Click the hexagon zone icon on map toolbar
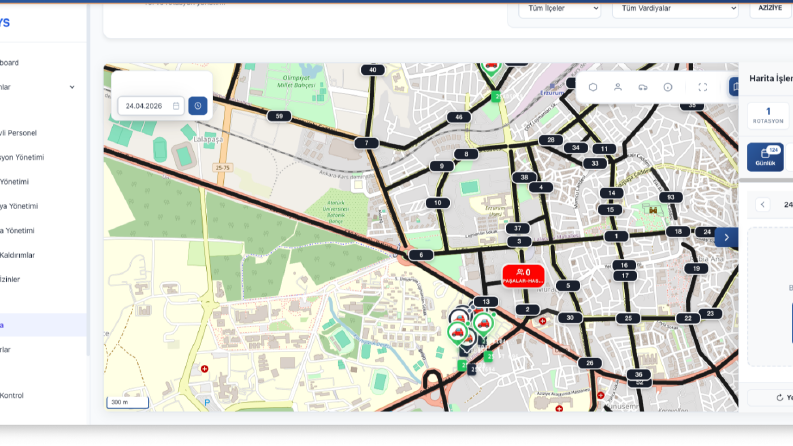Screen dimensions: 793x446 593,87
